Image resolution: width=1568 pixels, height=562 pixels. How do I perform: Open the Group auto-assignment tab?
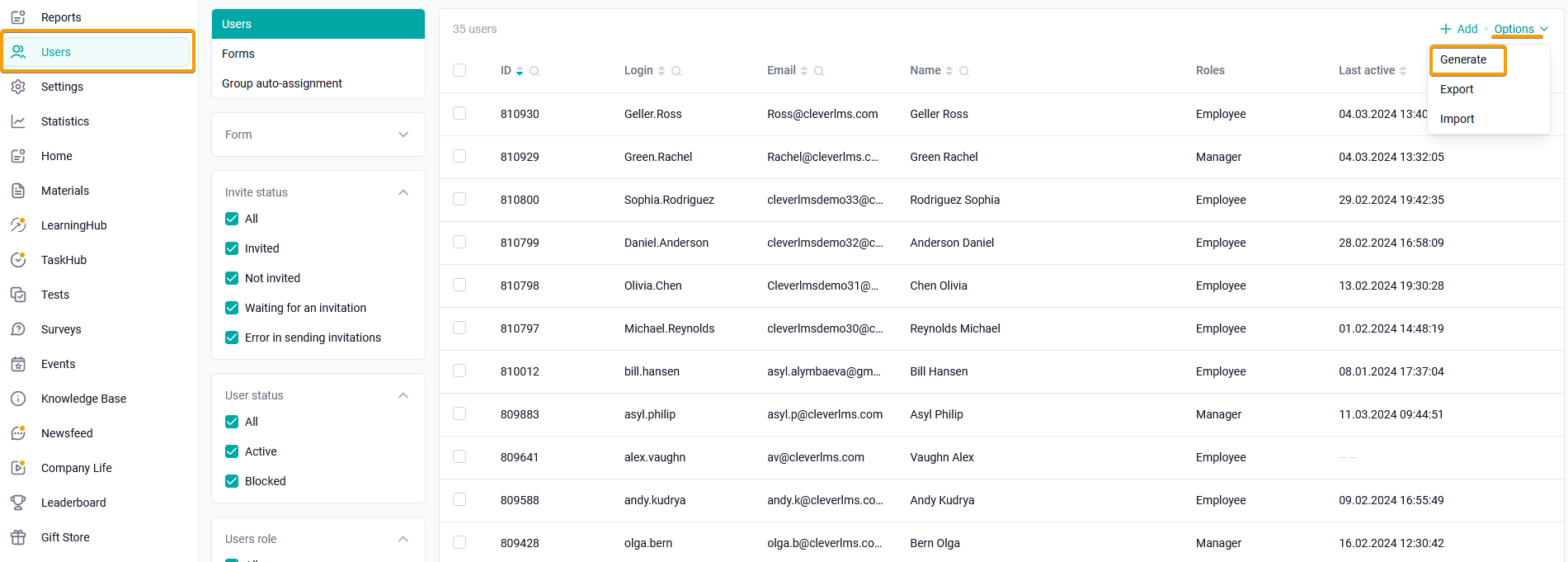(x=282, y=83)
